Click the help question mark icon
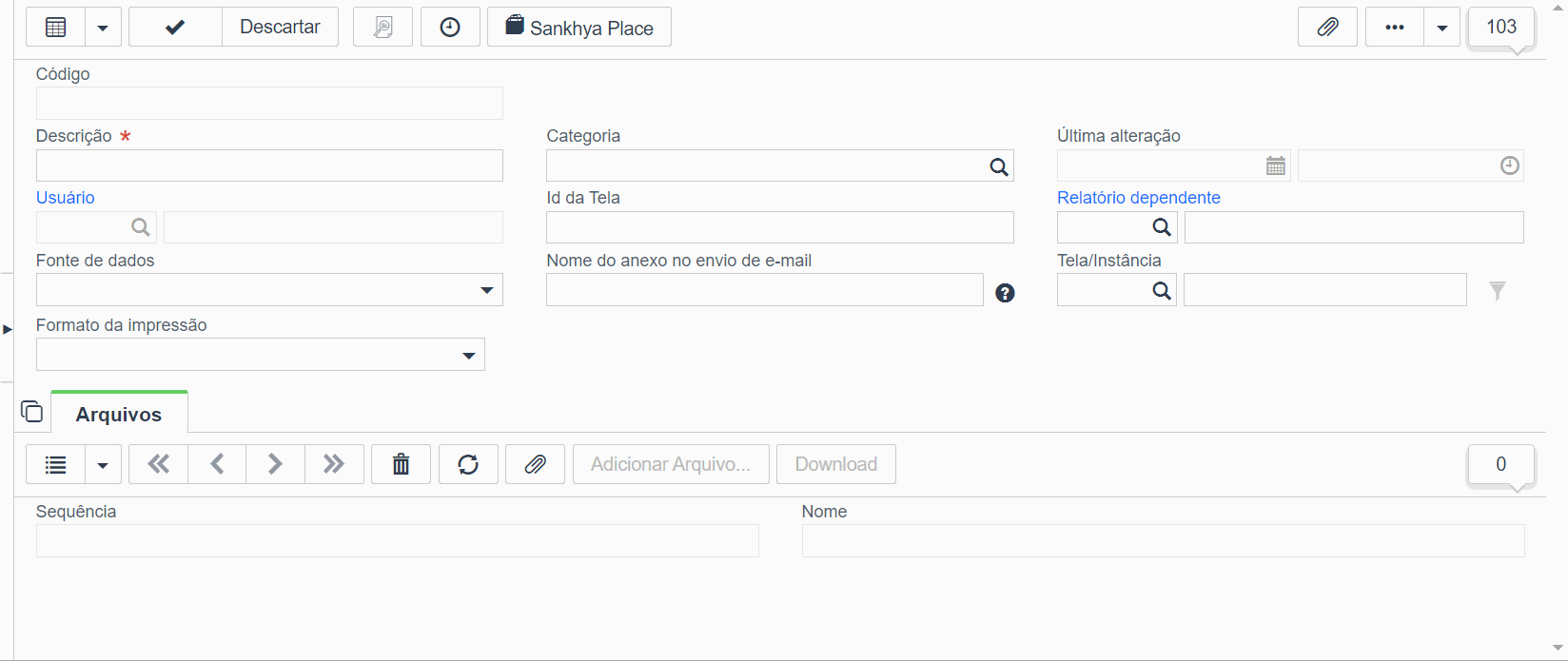This screenshot has width=1568, height=661. pos(1005,293)
